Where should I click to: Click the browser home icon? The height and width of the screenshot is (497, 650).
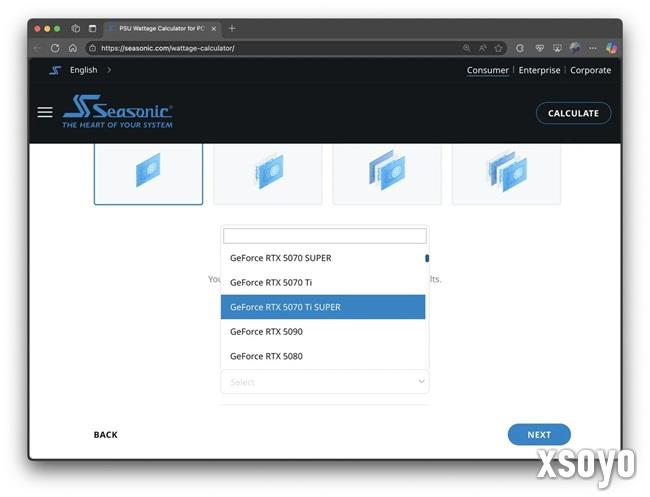click(x=73, y=48)
